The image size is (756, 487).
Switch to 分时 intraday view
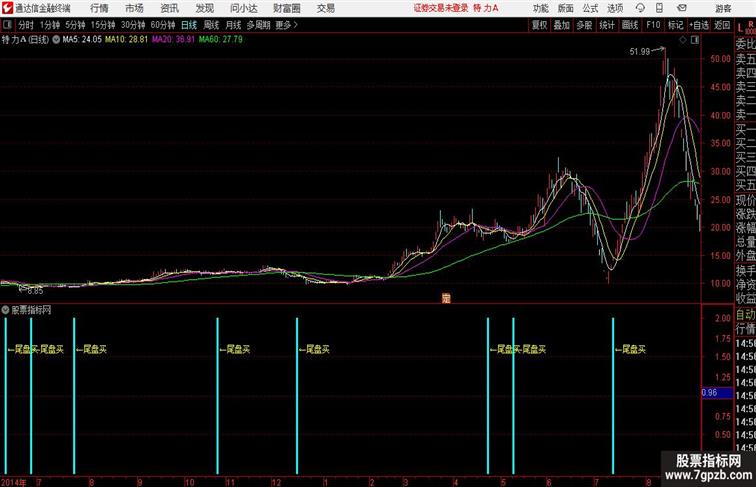point(26,25)
